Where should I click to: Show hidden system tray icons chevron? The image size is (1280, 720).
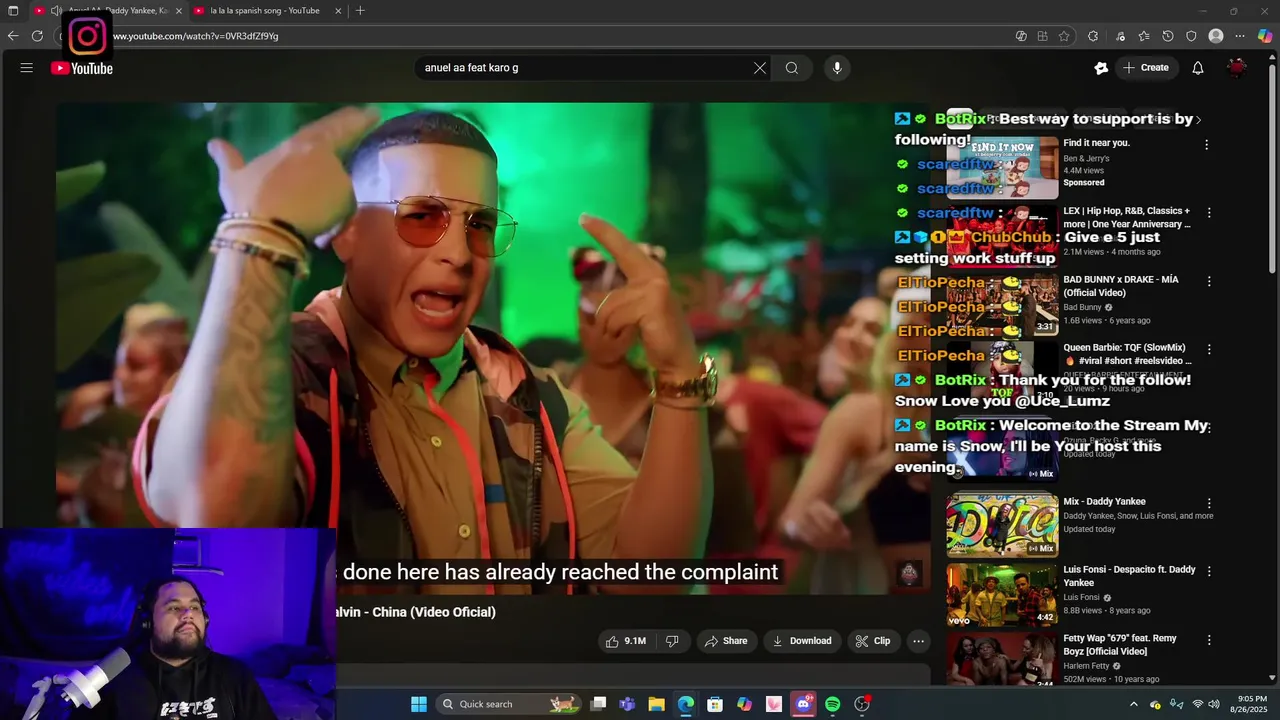click(1133, 704)
